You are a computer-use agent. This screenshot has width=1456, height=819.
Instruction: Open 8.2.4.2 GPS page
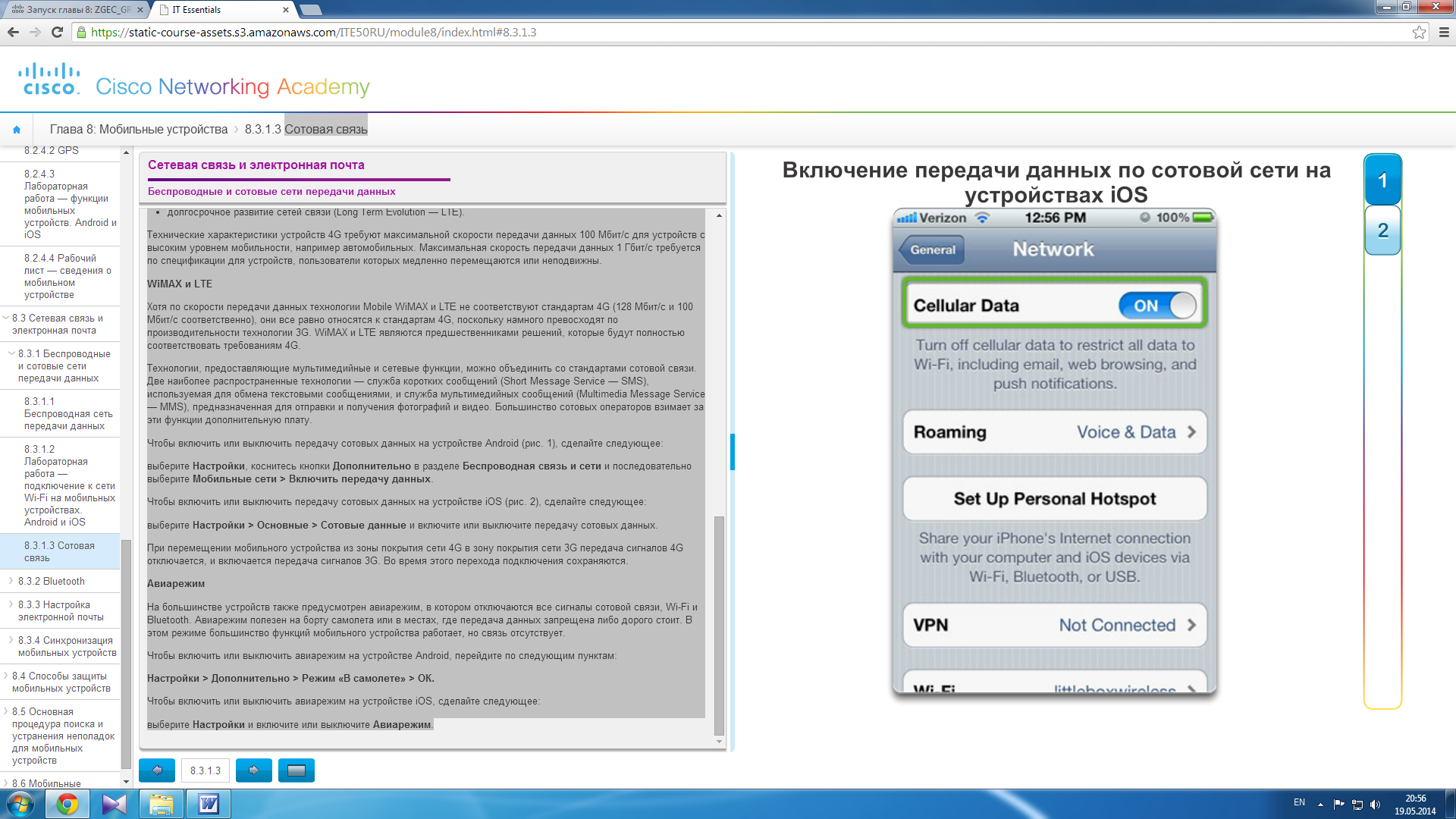[52, 150]
